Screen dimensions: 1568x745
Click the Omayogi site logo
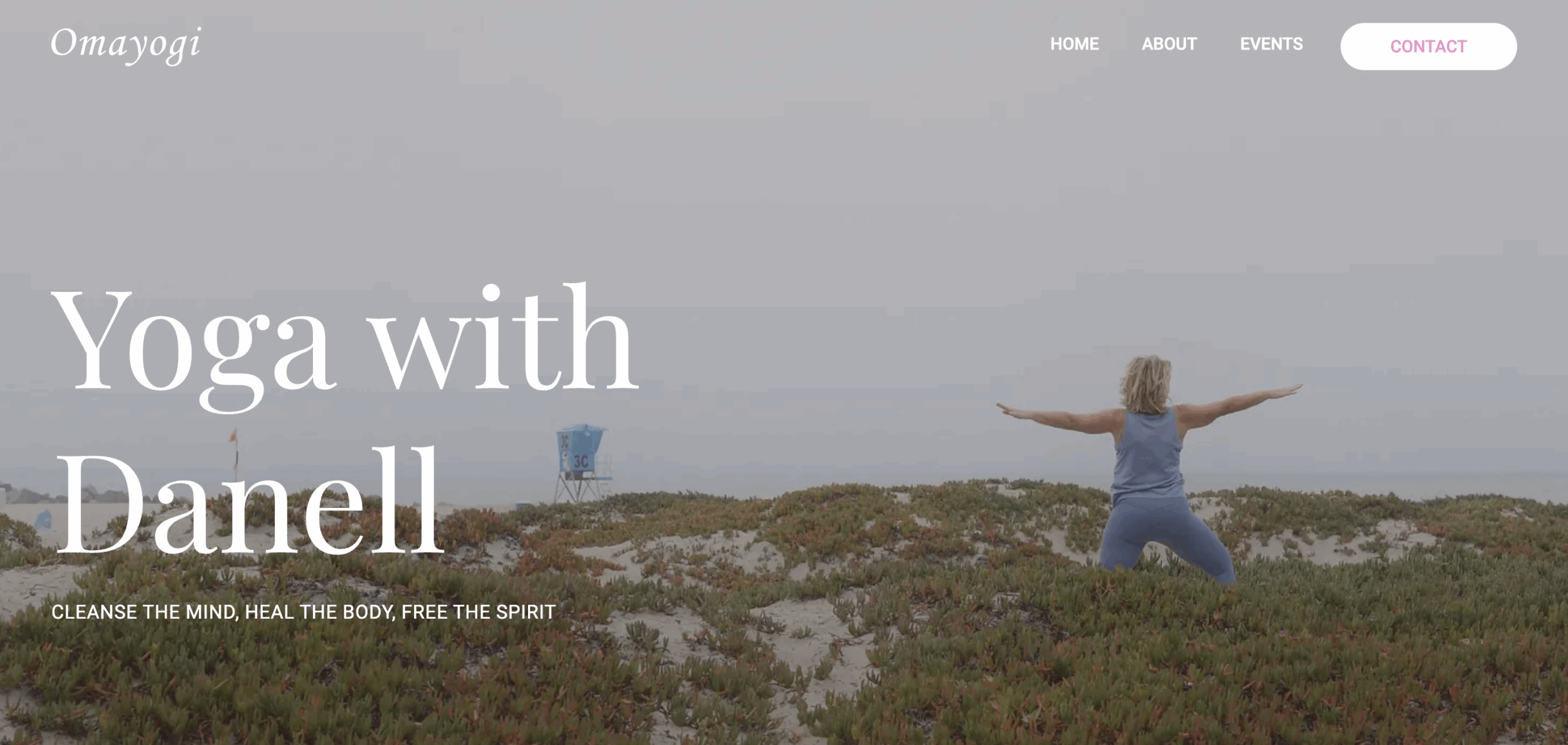click(126, 45)
